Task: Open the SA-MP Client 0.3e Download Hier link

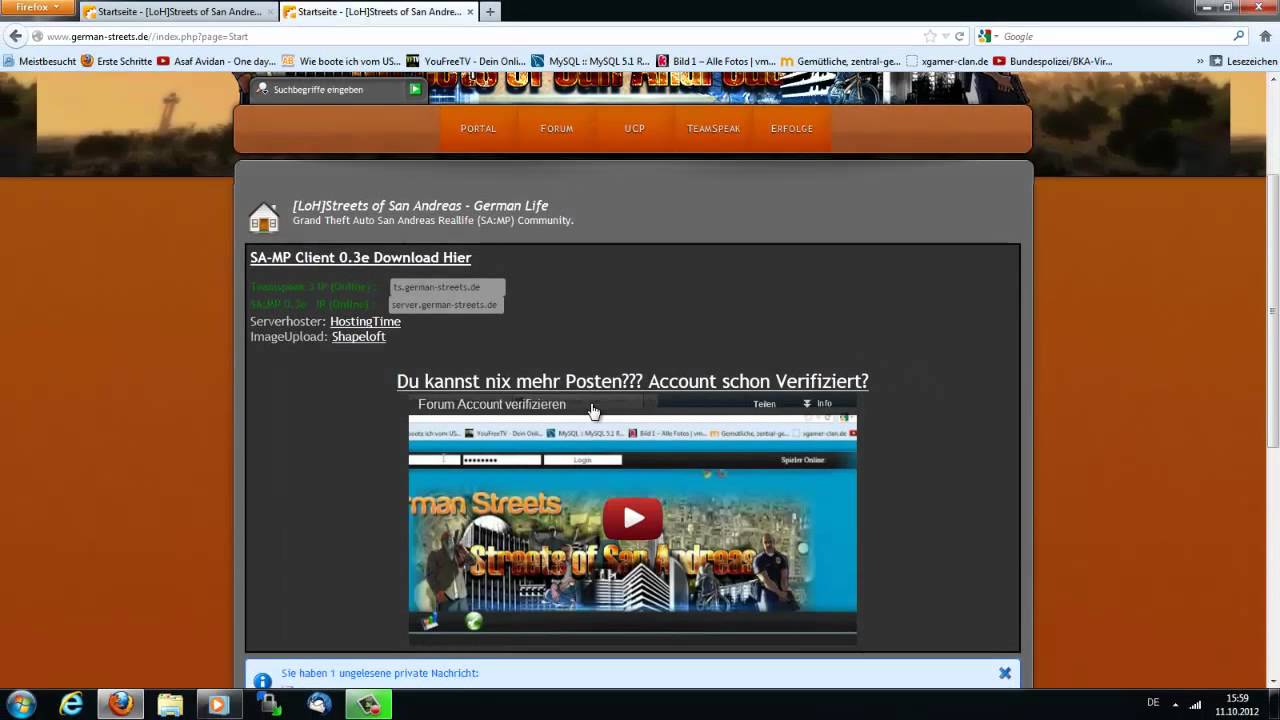Action: pyautogui.click(x=360, y=258)
